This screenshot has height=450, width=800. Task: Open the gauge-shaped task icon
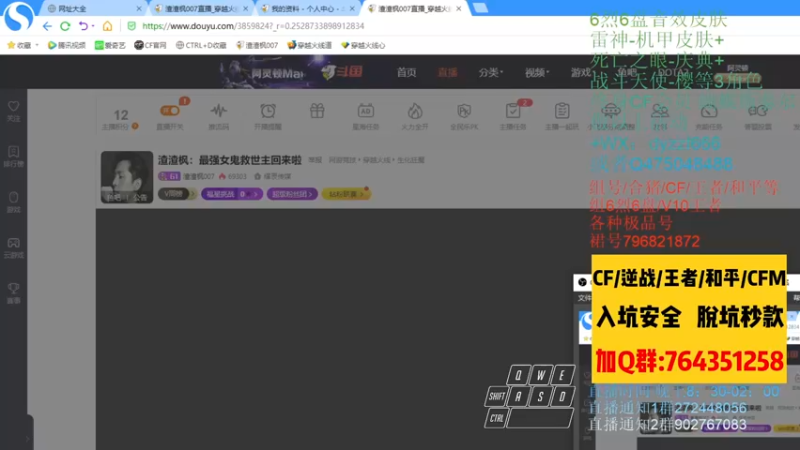pos(709,111)
